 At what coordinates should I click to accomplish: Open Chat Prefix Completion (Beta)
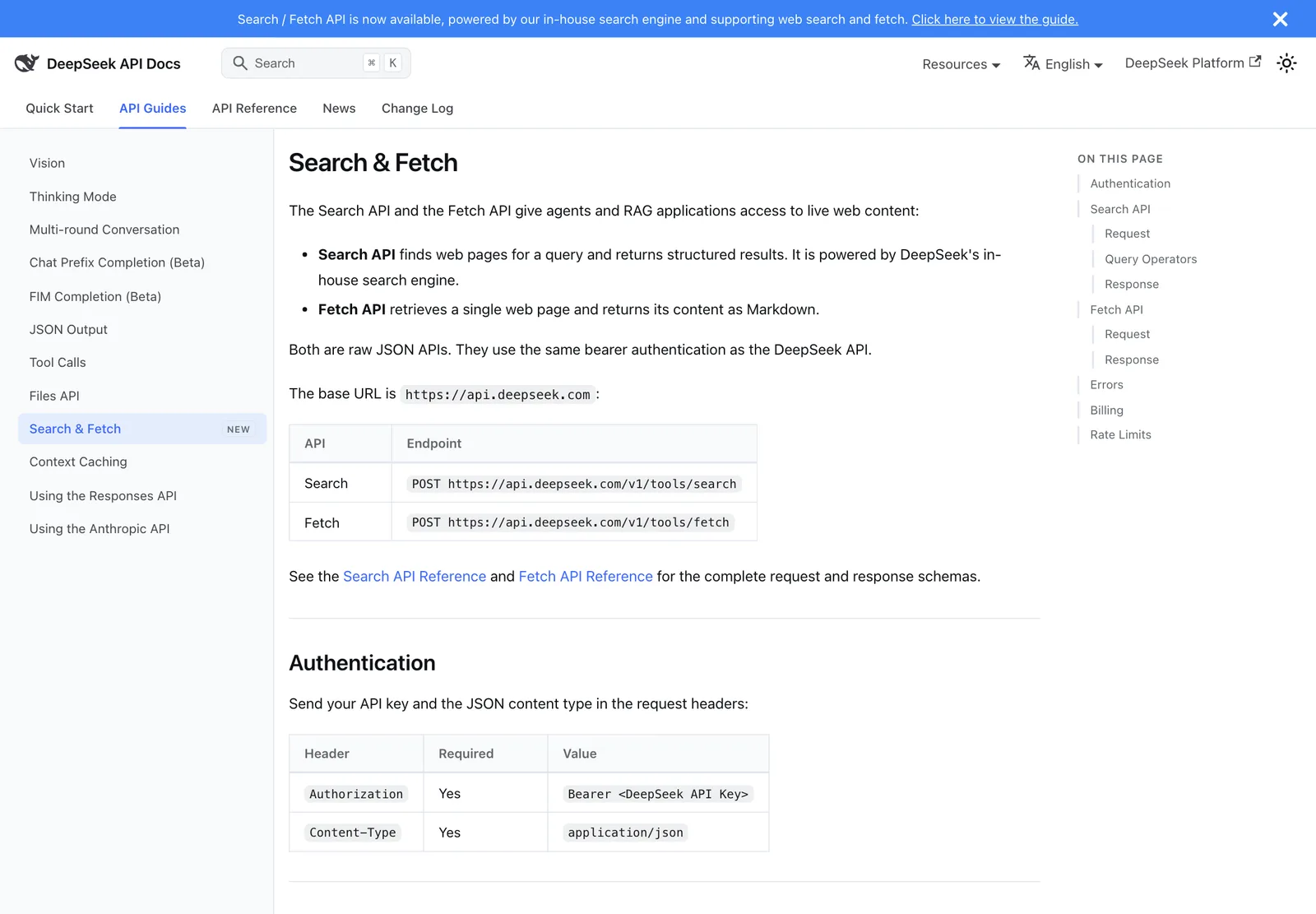point(117,262)
